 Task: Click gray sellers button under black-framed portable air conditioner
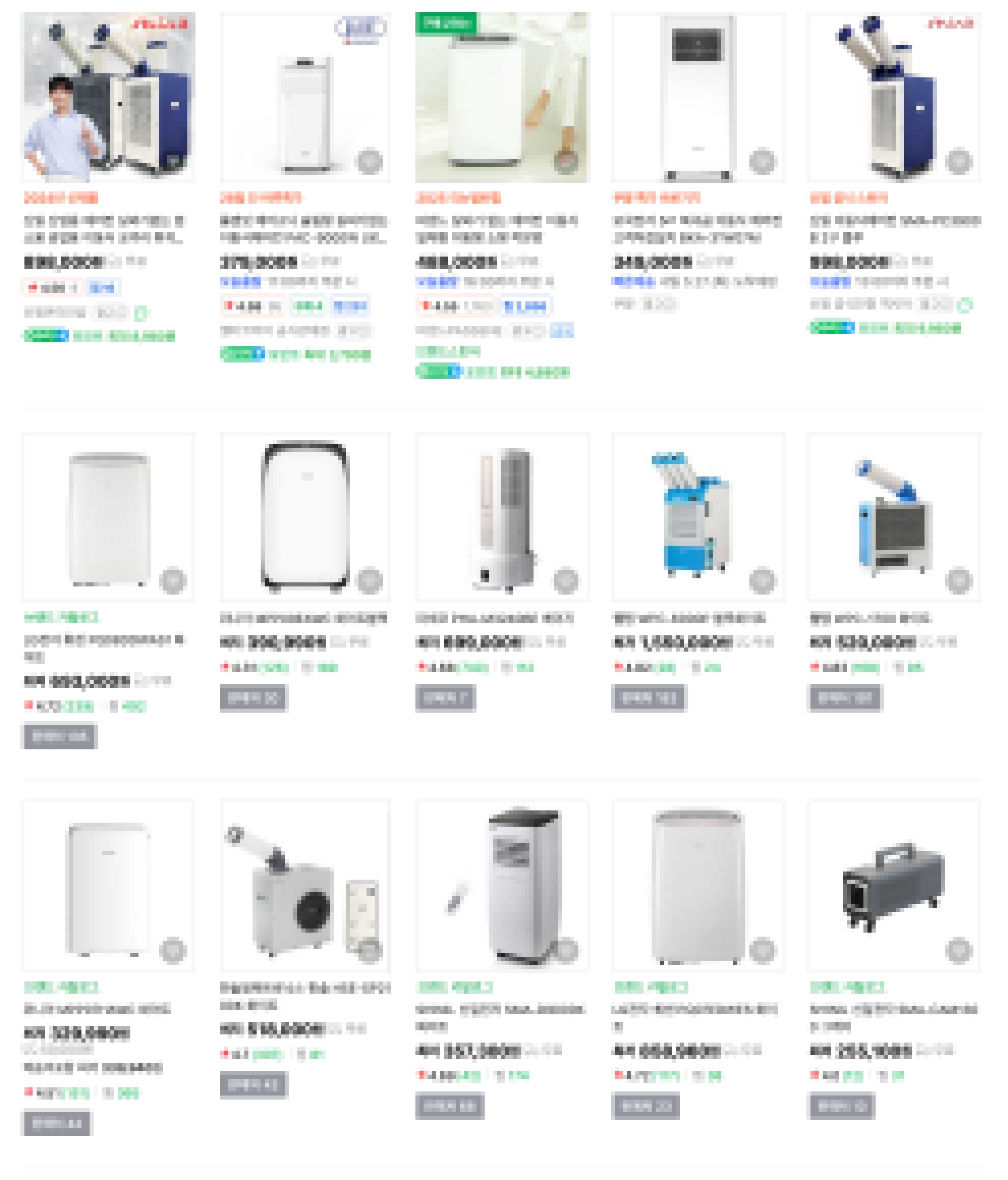point(254,698)
